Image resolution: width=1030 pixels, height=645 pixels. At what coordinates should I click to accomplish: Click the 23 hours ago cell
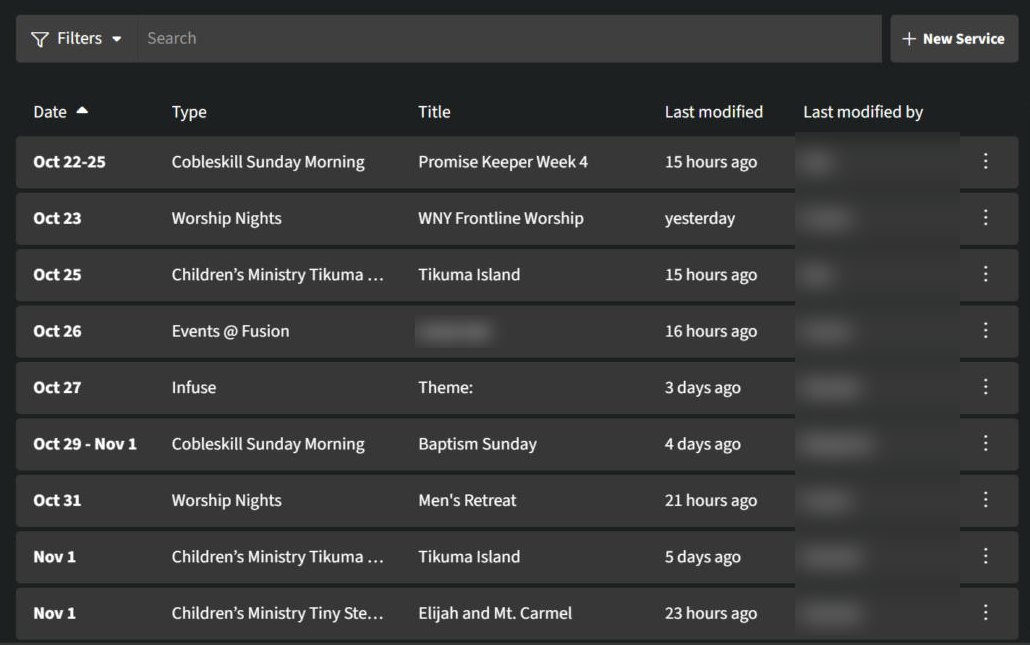pos(711,613)
